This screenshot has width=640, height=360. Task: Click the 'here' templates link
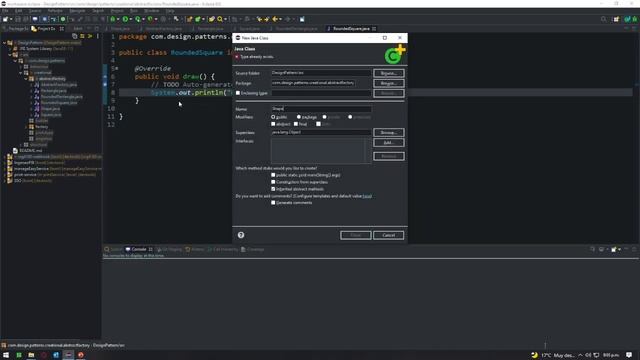tap(367, 196)
